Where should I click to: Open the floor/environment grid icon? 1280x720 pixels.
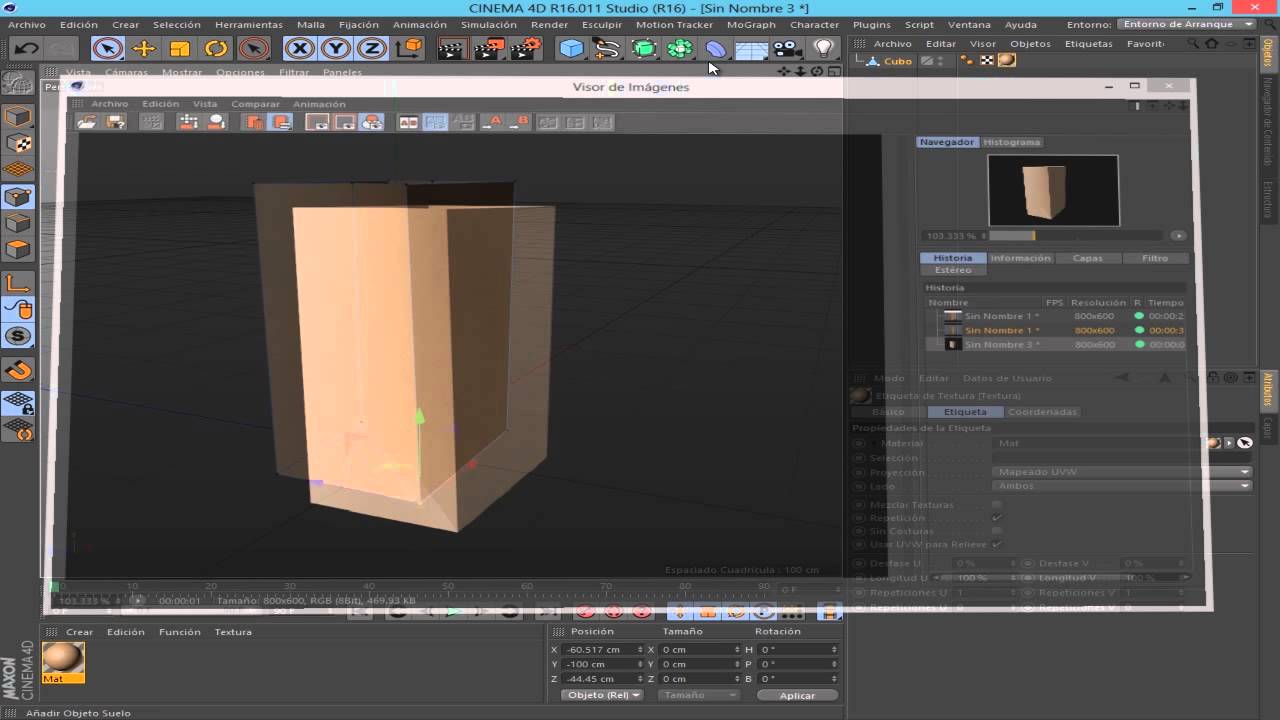tap(752, 48)
